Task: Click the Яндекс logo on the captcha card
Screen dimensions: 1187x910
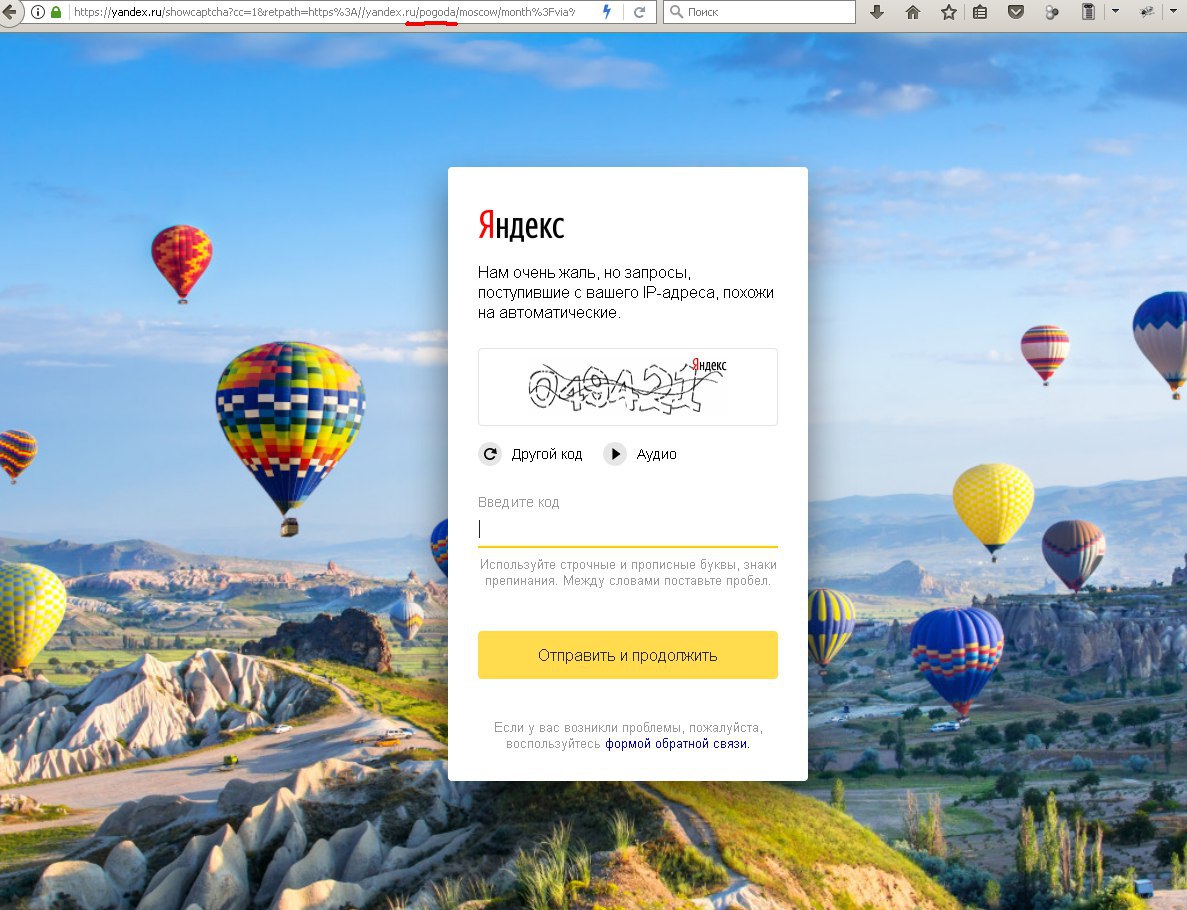Action: tap(521, 225)
